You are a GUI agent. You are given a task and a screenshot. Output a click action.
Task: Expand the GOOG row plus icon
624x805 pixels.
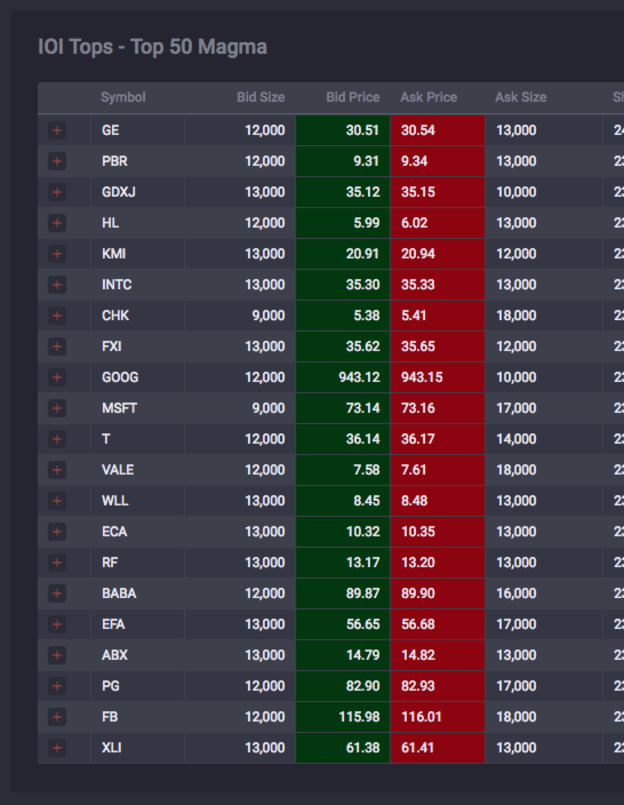[x=57, y=377]
